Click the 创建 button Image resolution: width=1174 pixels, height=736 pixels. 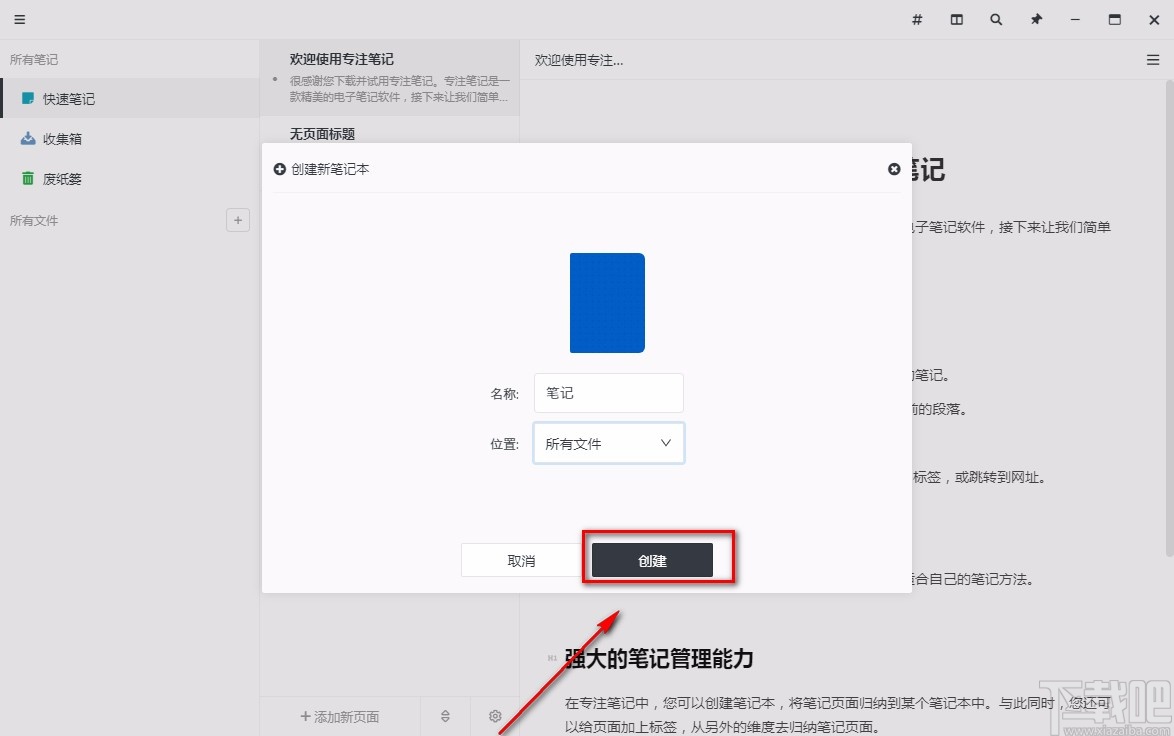(x=652, y=560)
